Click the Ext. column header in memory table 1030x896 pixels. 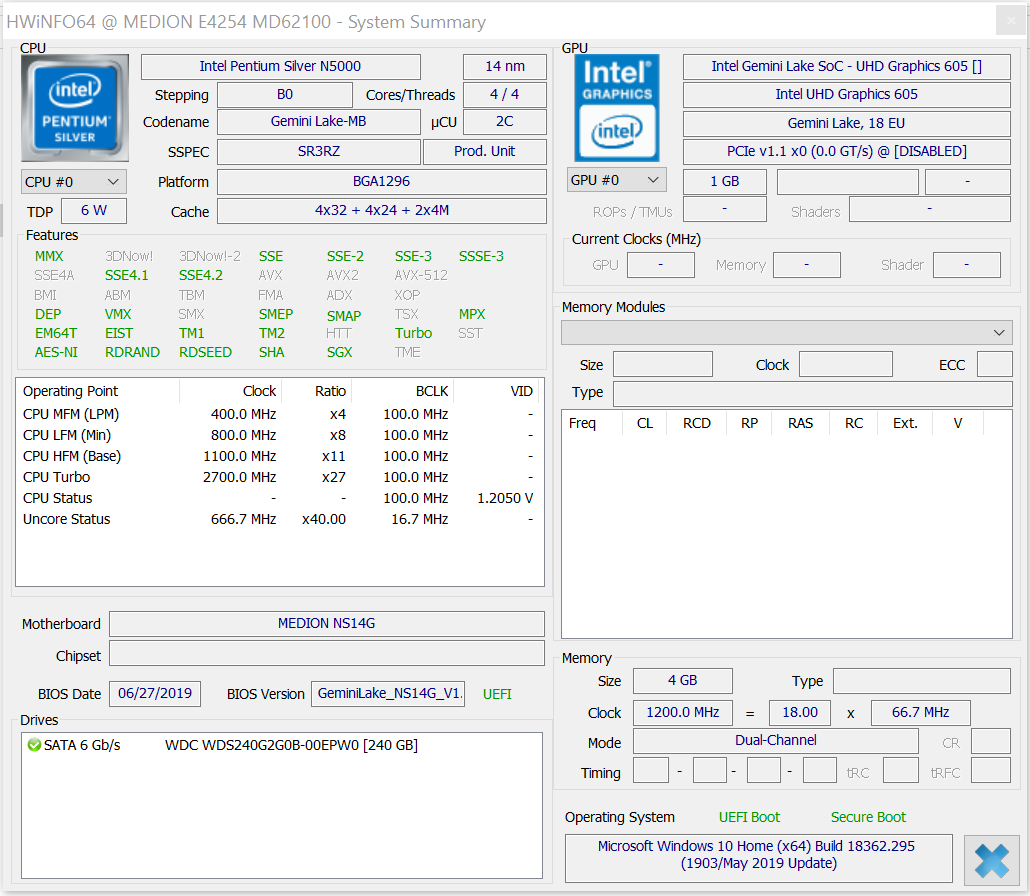tap(905, 423)
